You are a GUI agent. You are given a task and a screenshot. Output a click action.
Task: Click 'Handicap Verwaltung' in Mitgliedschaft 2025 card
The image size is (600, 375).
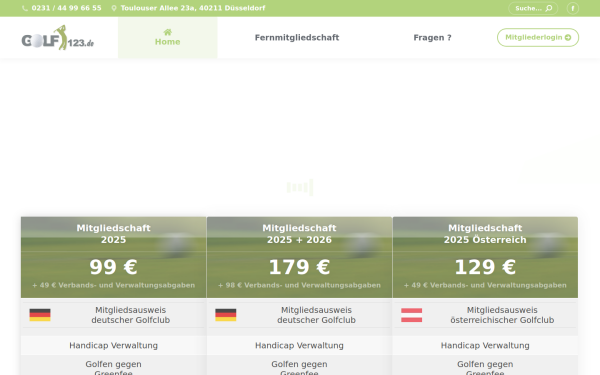click(114, 346)
